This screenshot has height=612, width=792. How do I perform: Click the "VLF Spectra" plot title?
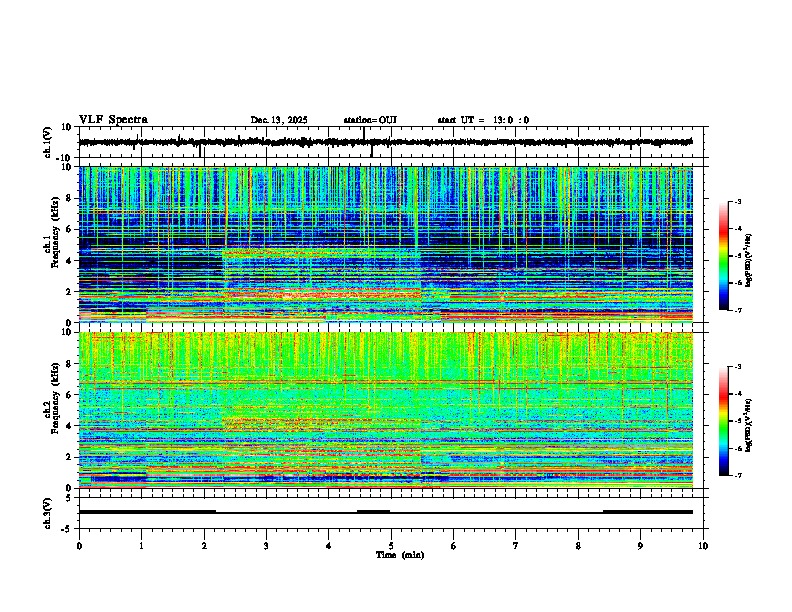pyautogui.click(x=113, y=120)
